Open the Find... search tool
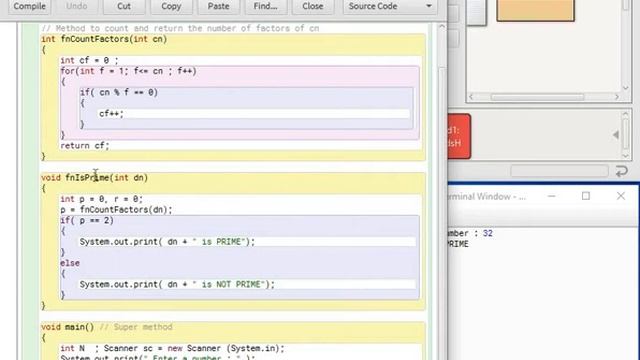The height and width of the screenshot is (360, 640). point(266,7)
